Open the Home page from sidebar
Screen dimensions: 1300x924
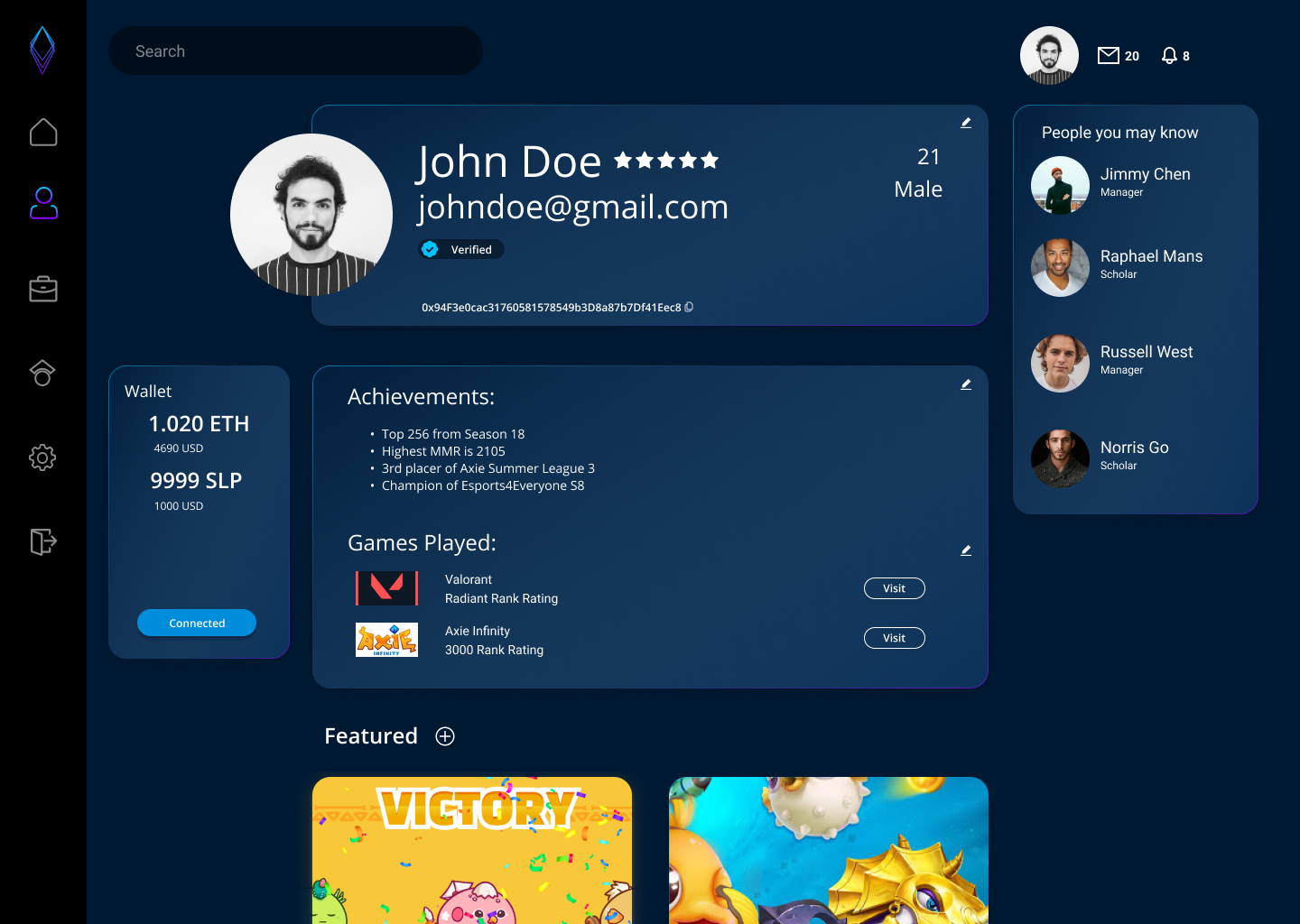pyautogui.click(x=43, y=133)
